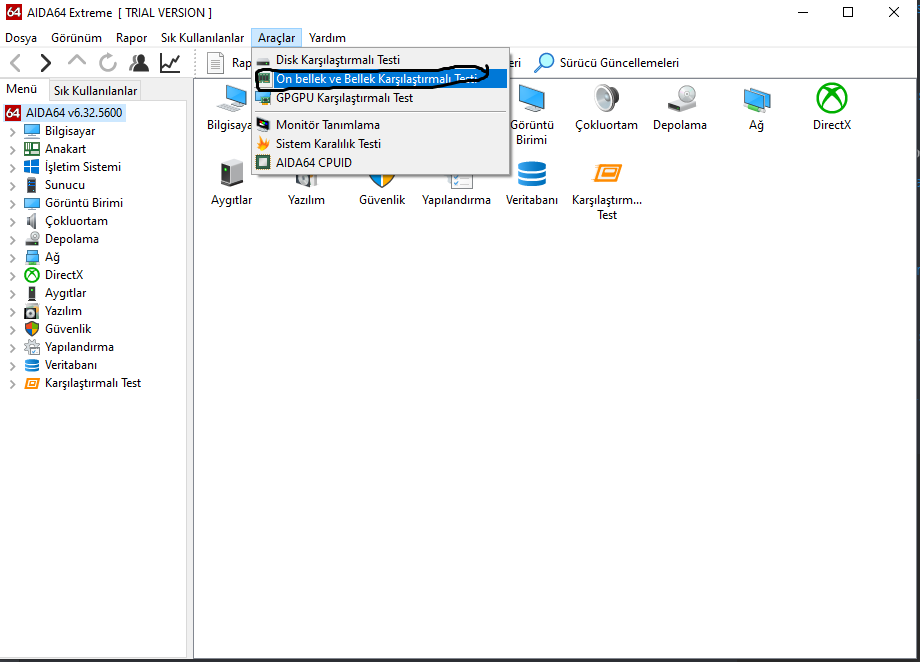Expand the Çokluortam tree node
Viewport: 920px width, 662px height.
coord(12,222)
